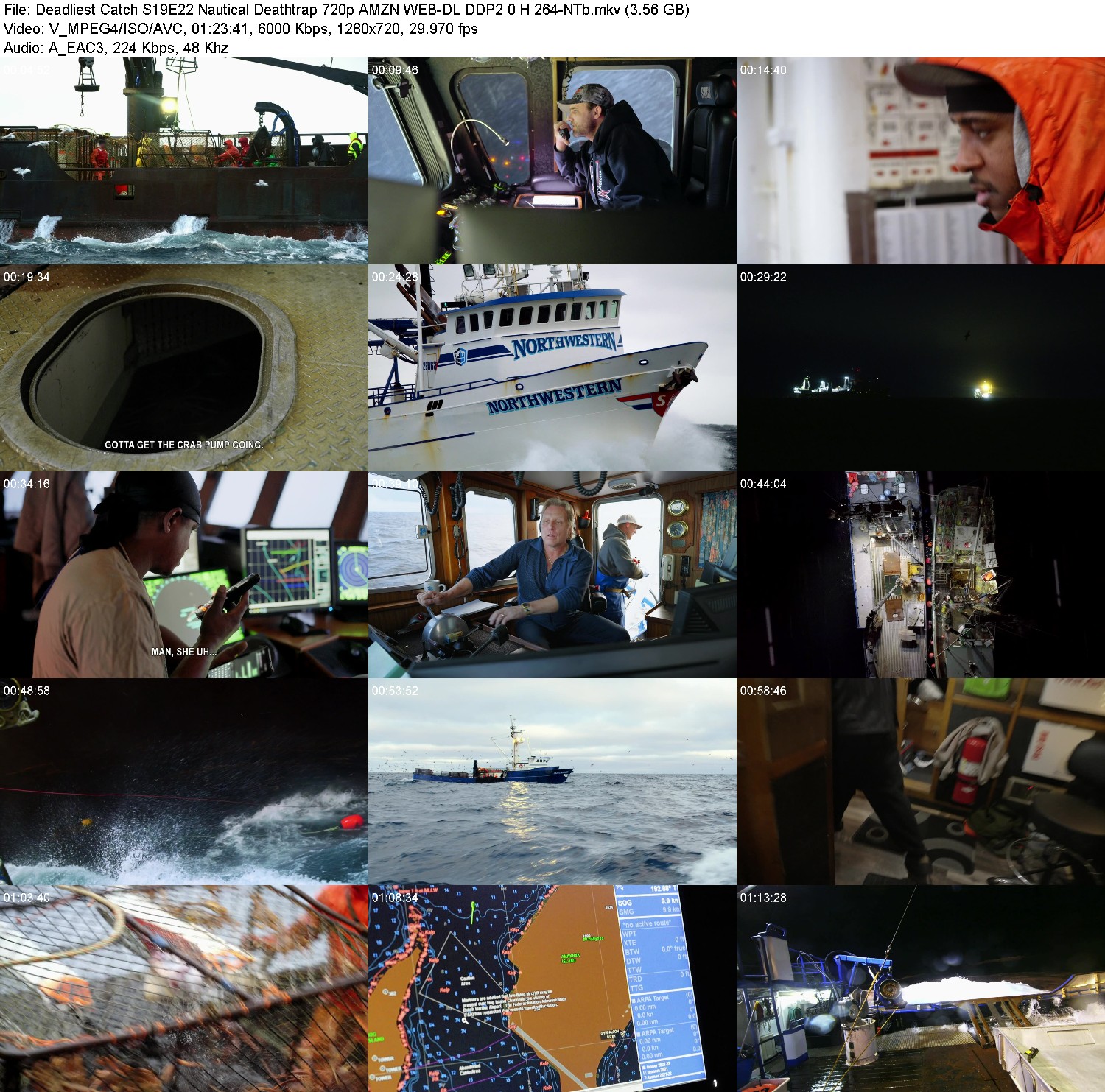Click subtitle 'GOTTA GET THE CRAB PUMP GOING.'
The image size is (1105, 1092).
coord(184,445)
